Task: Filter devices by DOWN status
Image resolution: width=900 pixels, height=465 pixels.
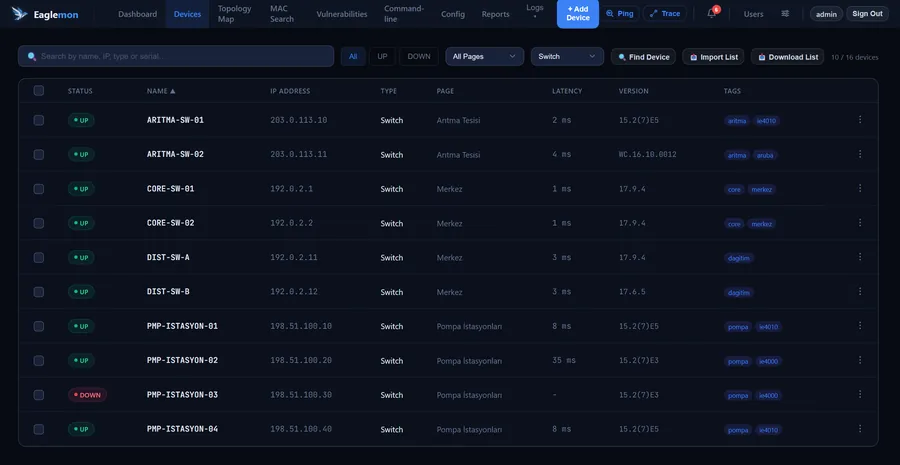Action: tap(418, 56)
